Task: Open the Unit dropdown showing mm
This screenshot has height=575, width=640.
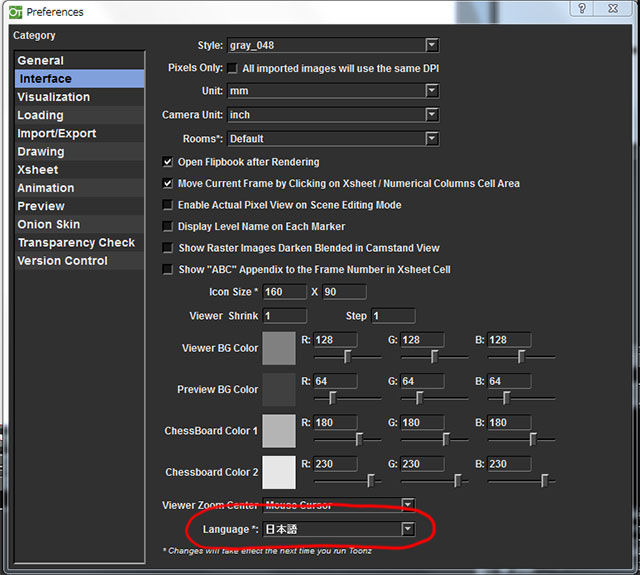Action: 333,91
